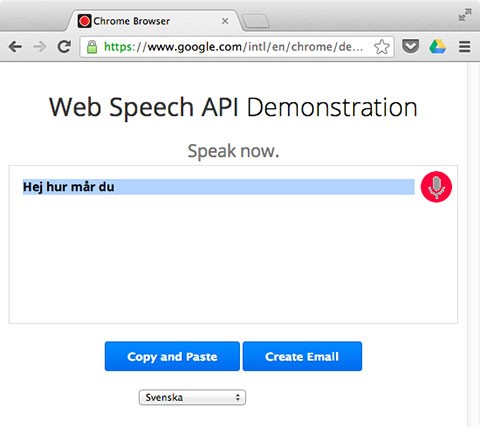
Task: Open the Google Drive extension icon
Action: pyautogui.click(x=438, y=47)
